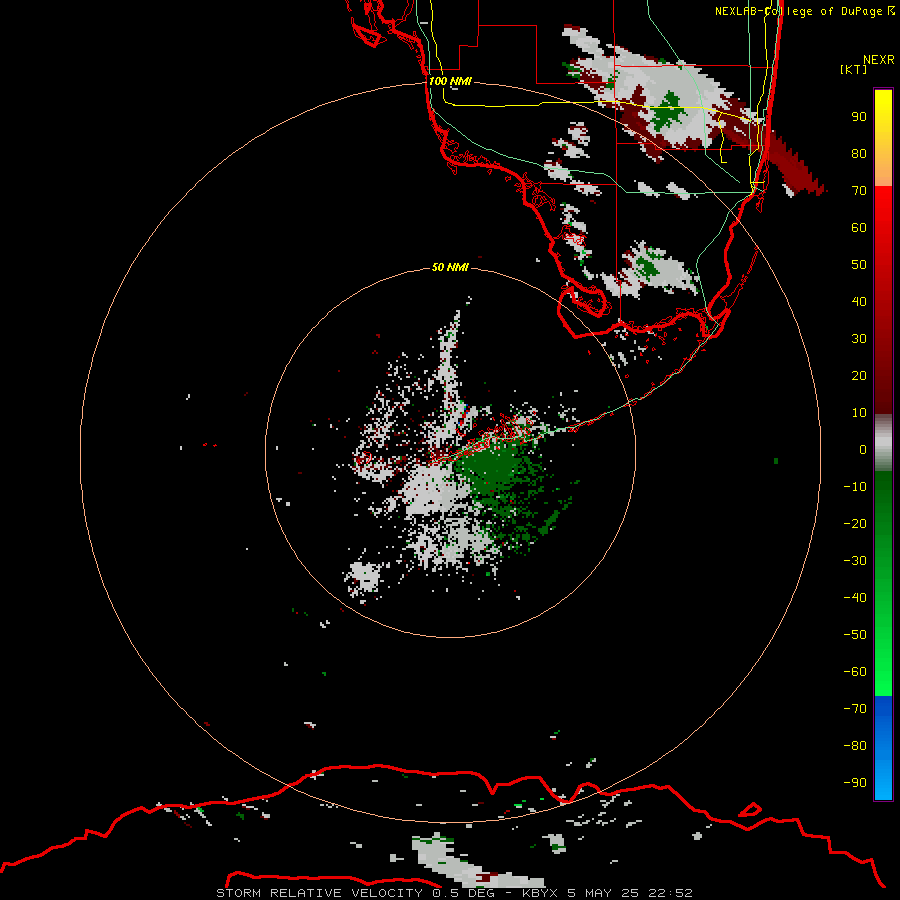Select the blue bottom segment of the velocity scale
900x900 pixels.
click(x=883, y=748)
